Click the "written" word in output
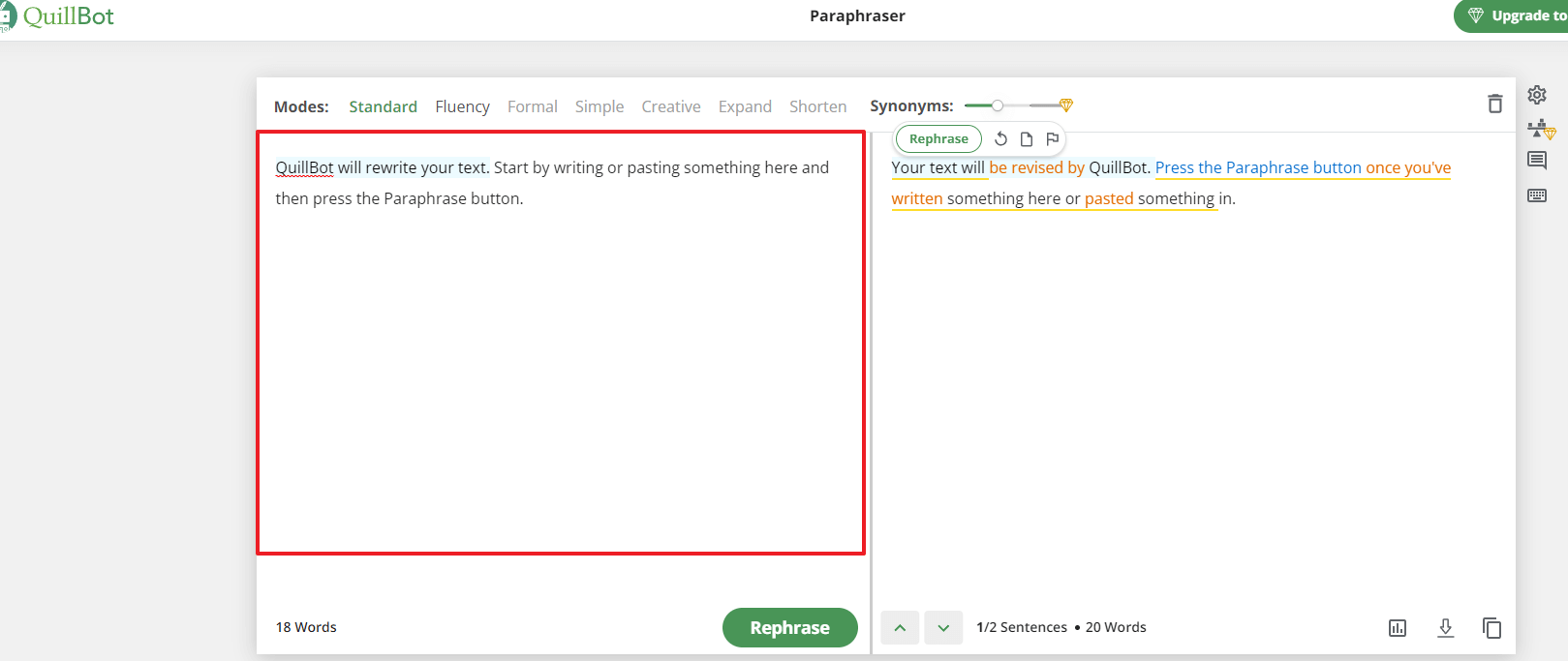The image size is (1568, 661). [x=917, y=198]
